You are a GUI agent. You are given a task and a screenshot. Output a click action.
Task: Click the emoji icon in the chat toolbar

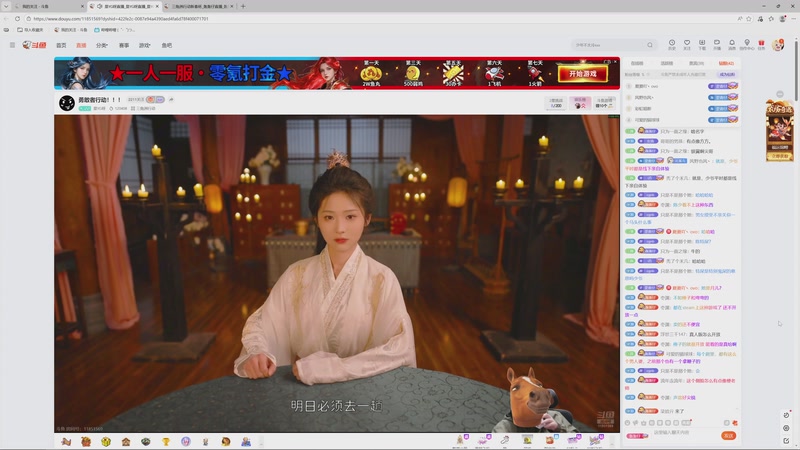628,423
